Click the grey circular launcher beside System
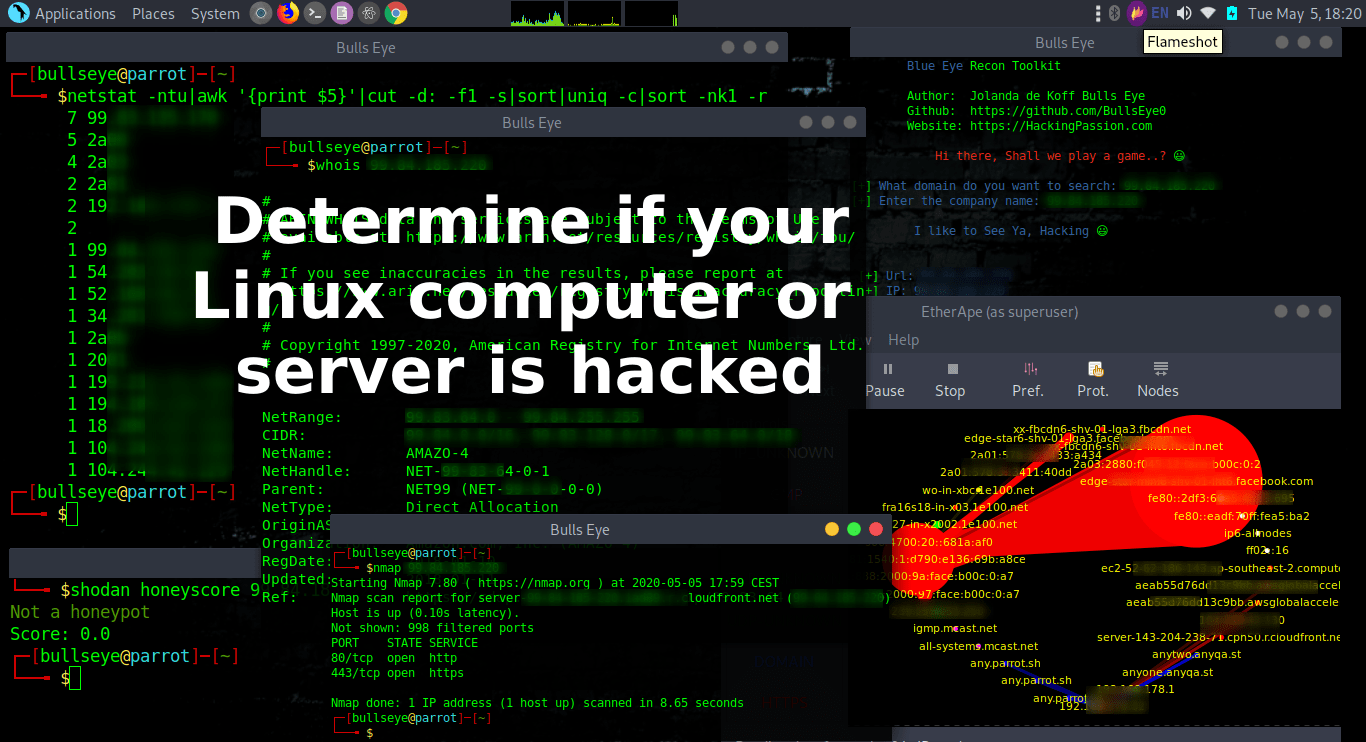The height and width of the screenshot is (742, 1366). [x=261, y=13]
